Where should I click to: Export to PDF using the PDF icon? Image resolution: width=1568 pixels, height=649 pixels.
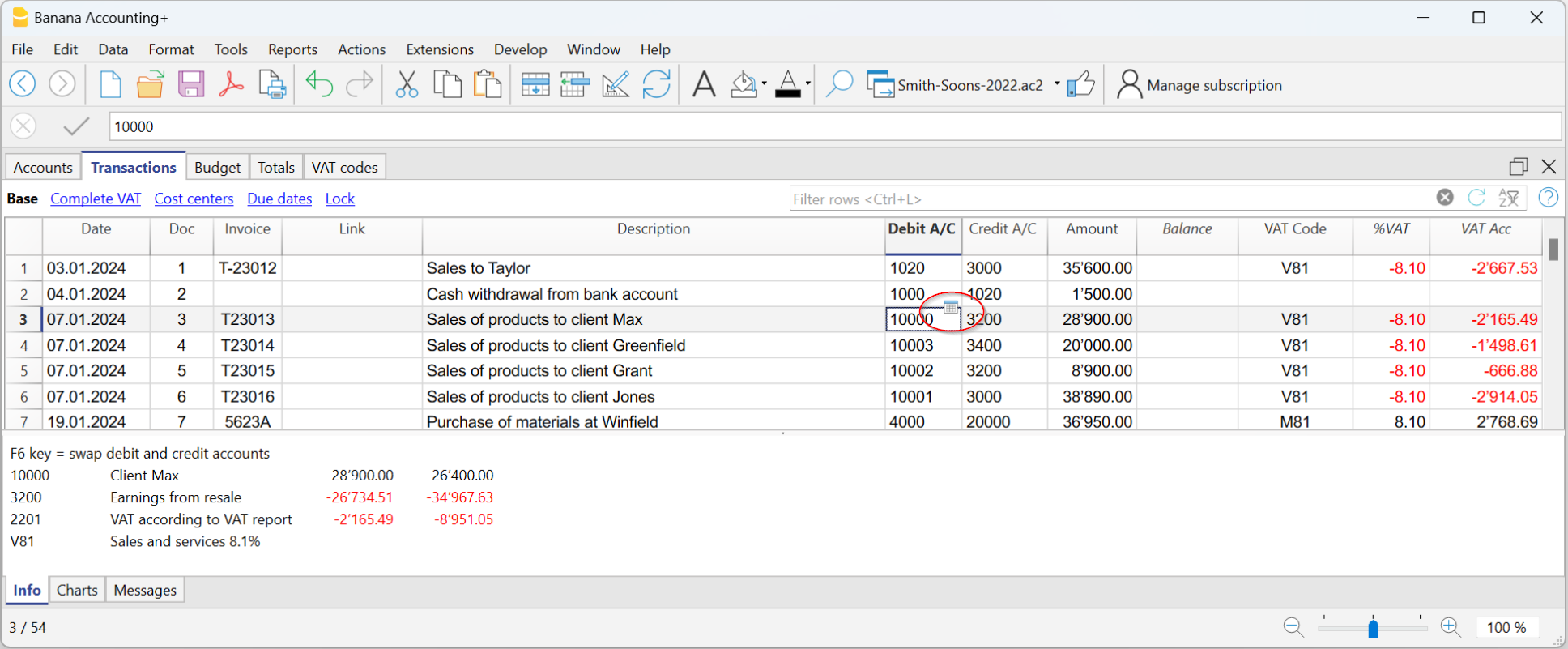pyautogui.click(x=232, y=83)
